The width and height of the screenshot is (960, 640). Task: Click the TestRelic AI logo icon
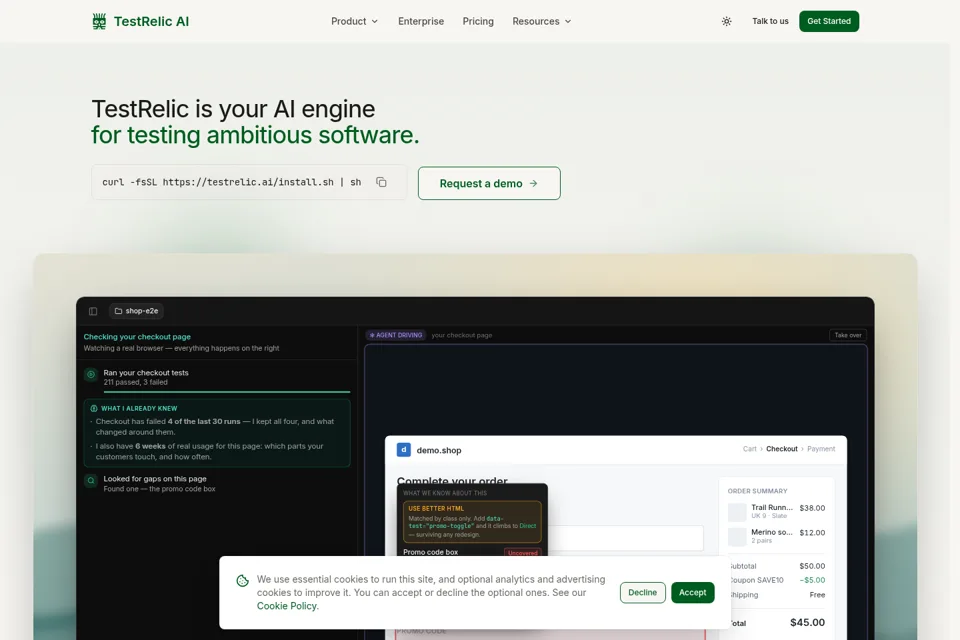(x=99, y=21)
